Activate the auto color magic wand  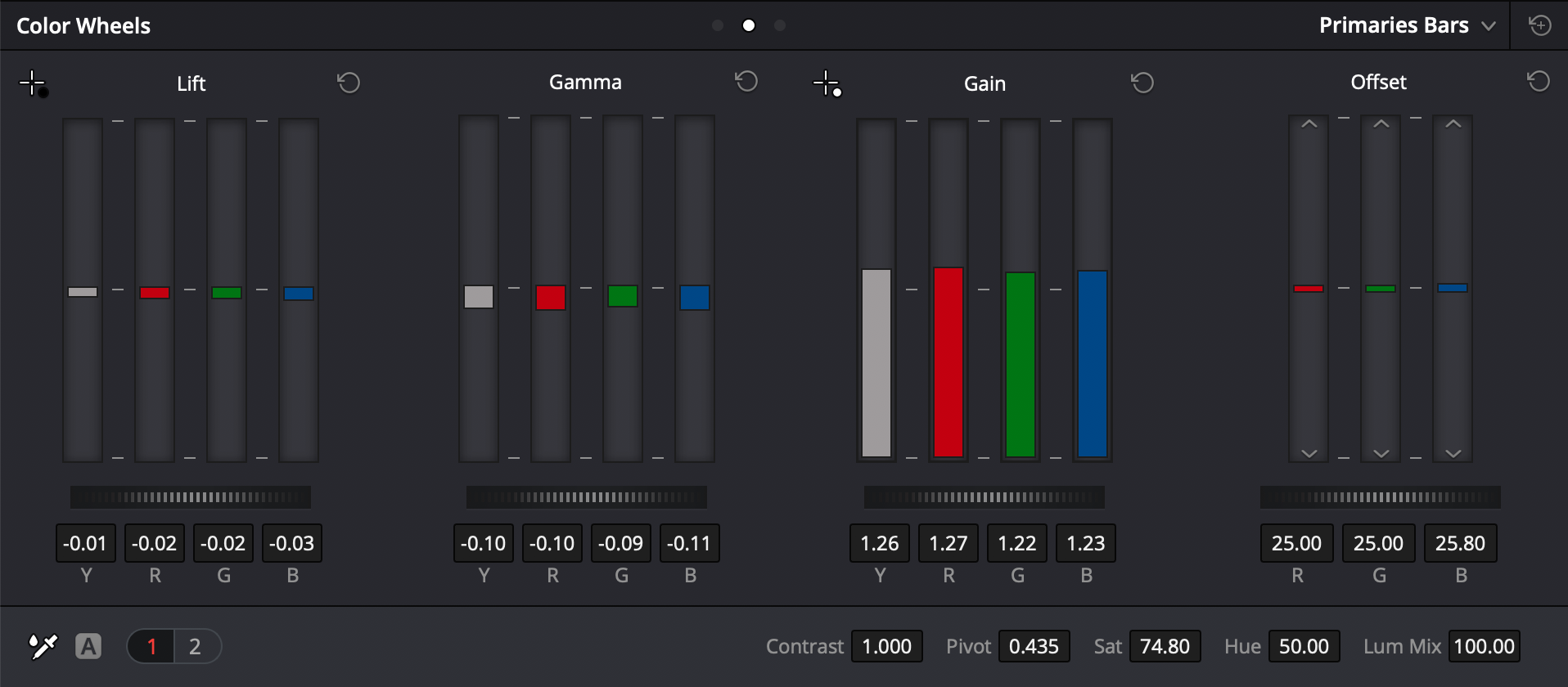pos(43,646)
